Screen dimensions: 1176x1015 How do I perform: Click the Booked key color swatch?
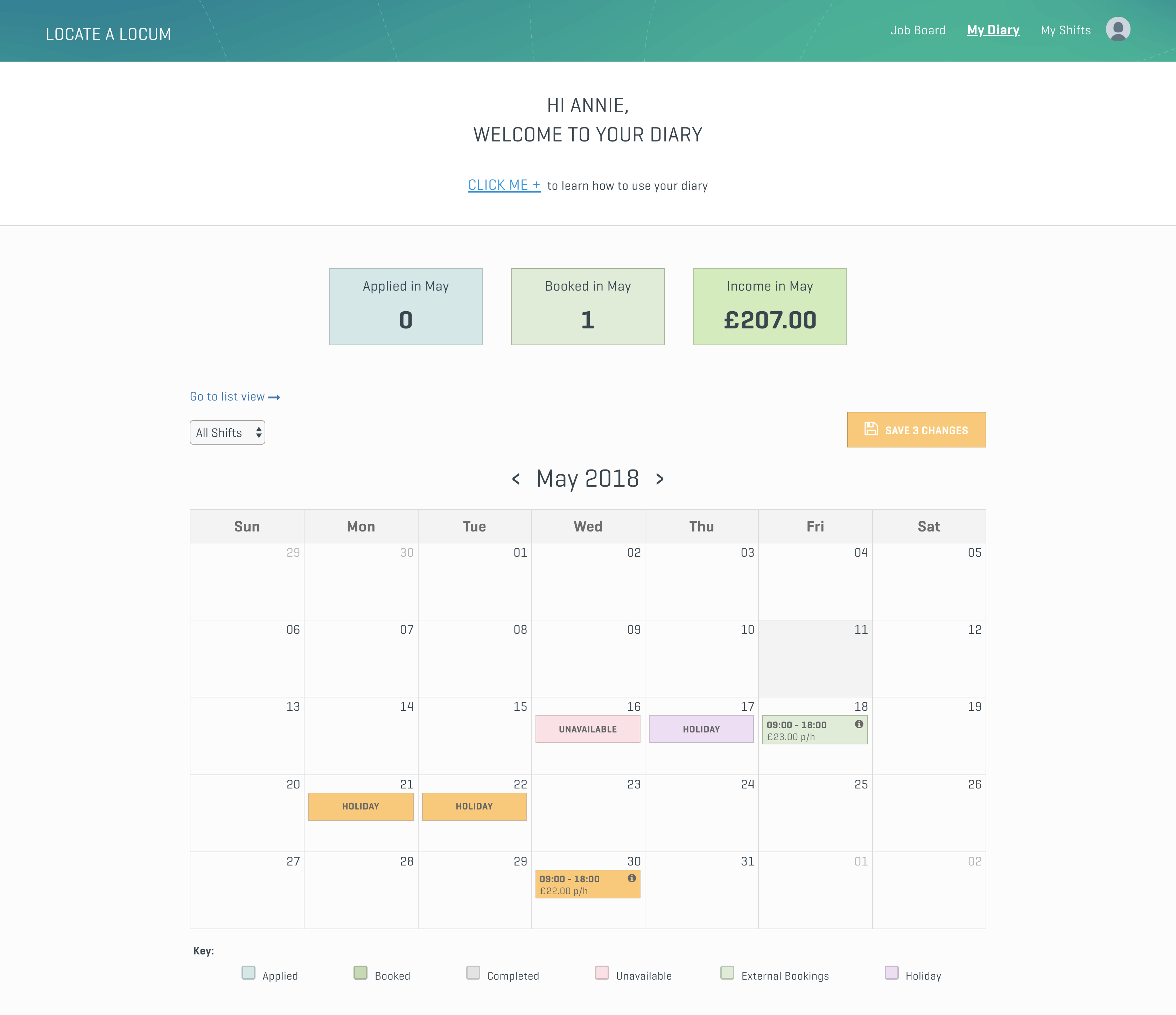[x=360, y=972]
